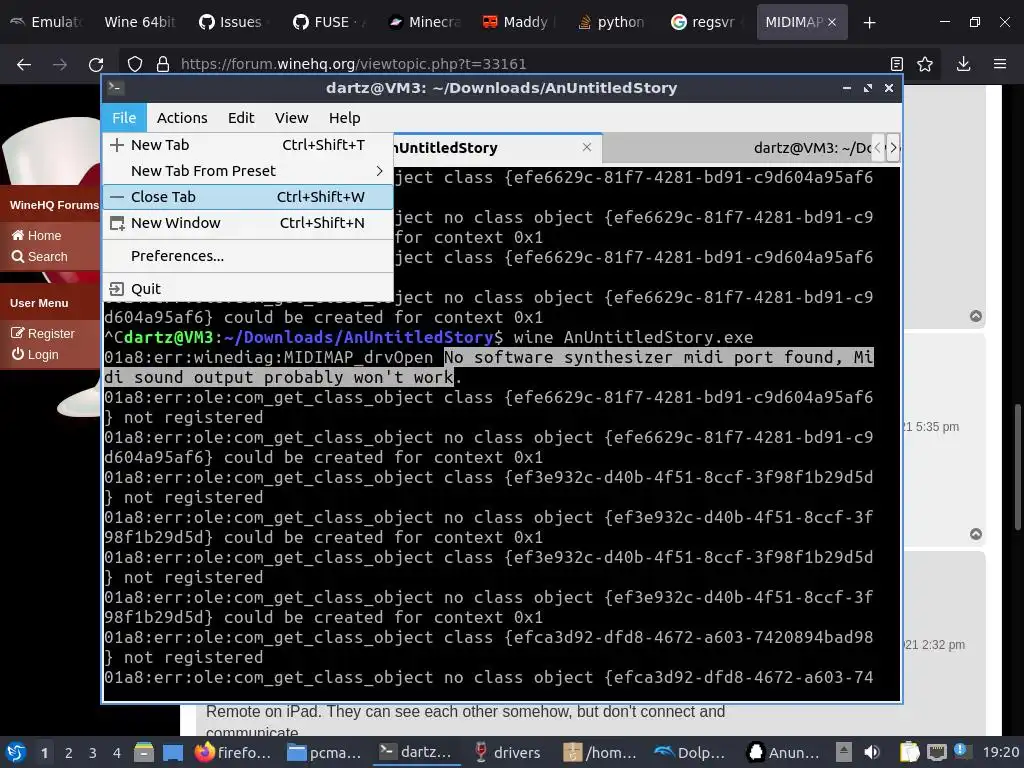Switch to the drivers taskbar window

point(507,752)
